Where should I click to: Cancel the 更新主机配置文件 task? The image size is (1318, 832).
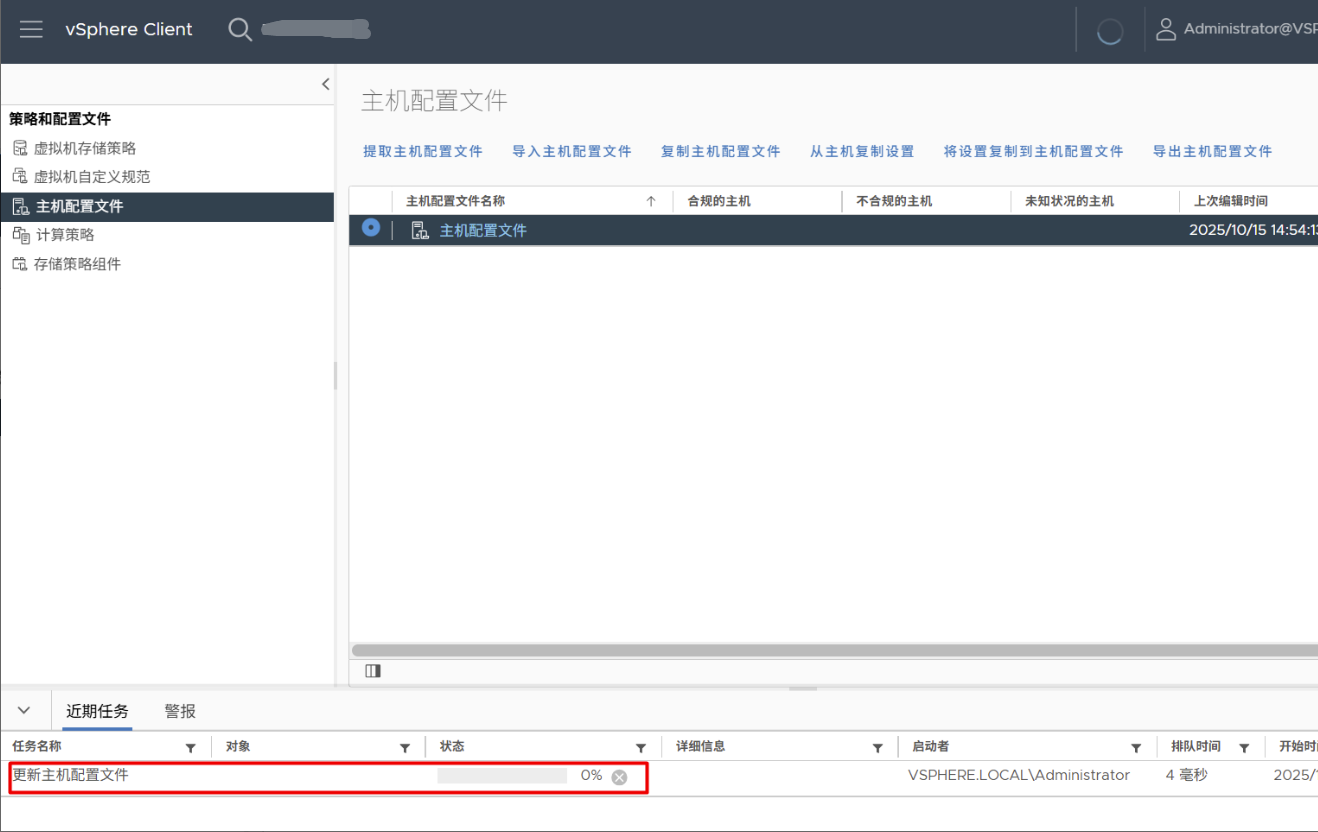pos(619,777)
